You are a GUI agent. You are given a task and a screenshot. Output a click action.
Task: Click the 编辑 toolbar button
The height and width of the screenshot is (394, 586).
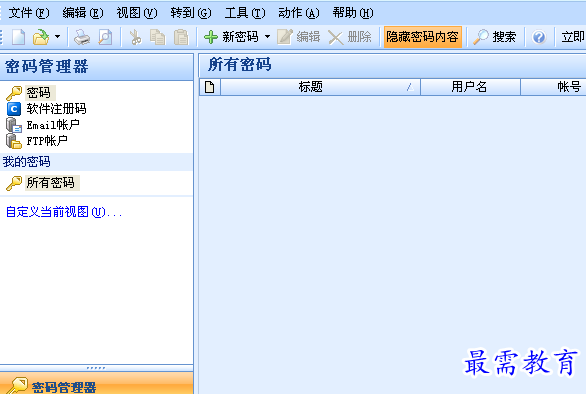point(299,37)
